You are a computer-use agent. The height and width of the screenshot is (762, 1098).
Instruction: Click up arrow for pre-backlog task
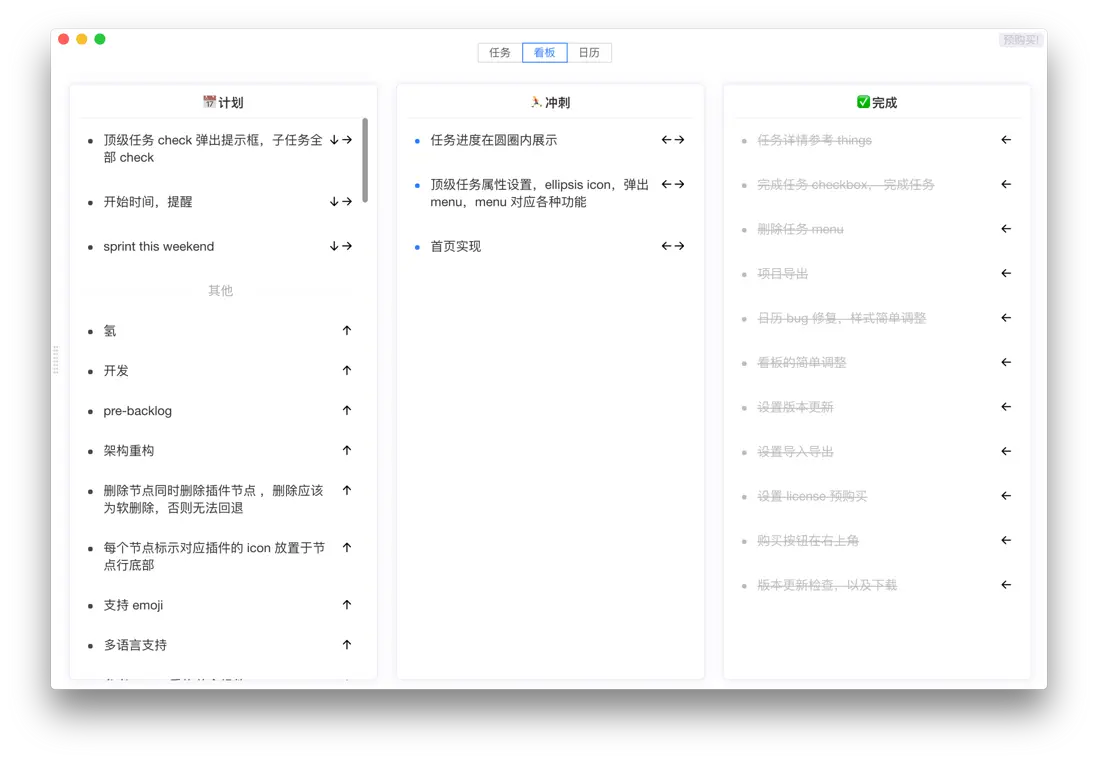tap(347, 410)
